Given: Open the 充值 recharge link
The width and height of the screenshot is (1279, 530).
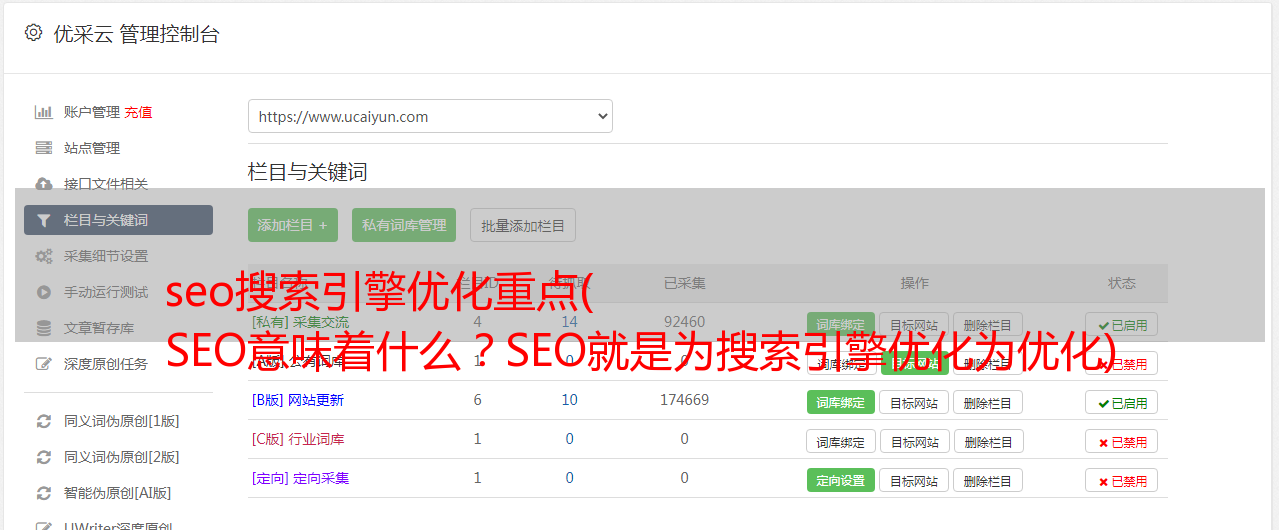Looking at the screenshot, I should 139,112.
